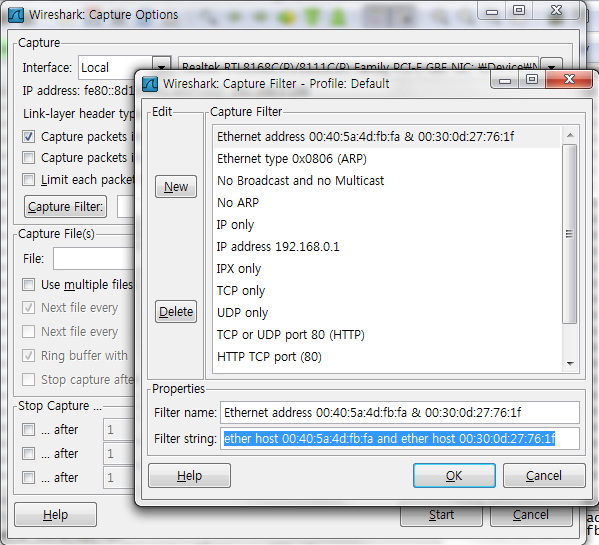The image size is (599, 545).
Task: Open Help in Capture Filter dialog
Action: pos(189,476)
